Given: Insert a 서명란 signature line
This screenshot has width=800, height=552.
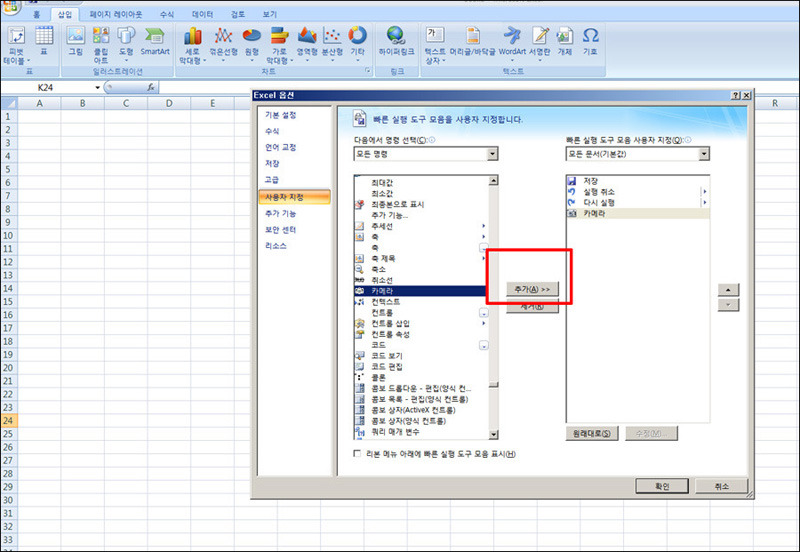Looking at the screenshot, I should coord(540,44).
